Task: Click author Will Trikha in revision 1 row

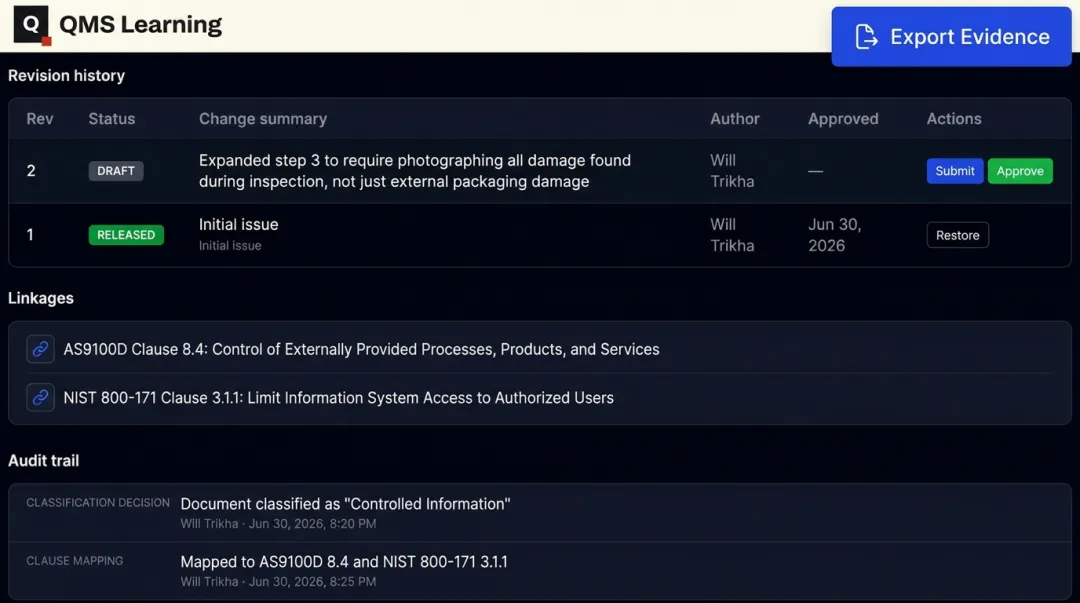Action: [732, 235]
